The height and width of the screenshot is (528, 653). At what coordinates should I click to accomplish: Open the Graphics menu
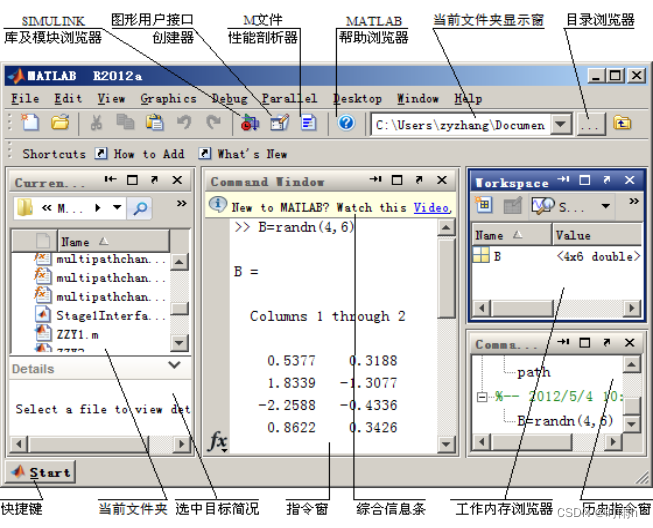(168, 99)
